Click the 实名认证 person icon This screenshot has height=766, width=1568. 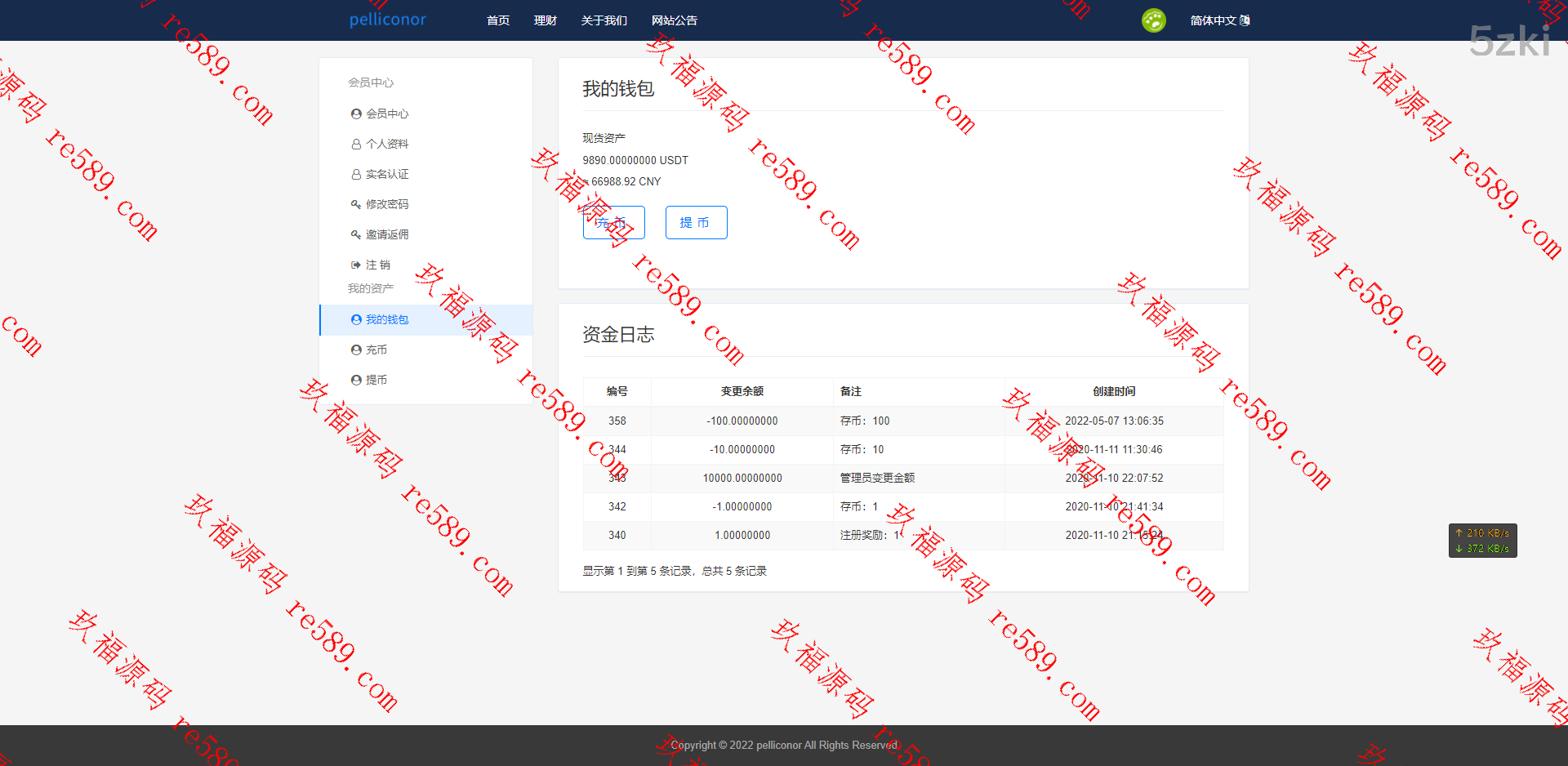click(x=356, y=175)
